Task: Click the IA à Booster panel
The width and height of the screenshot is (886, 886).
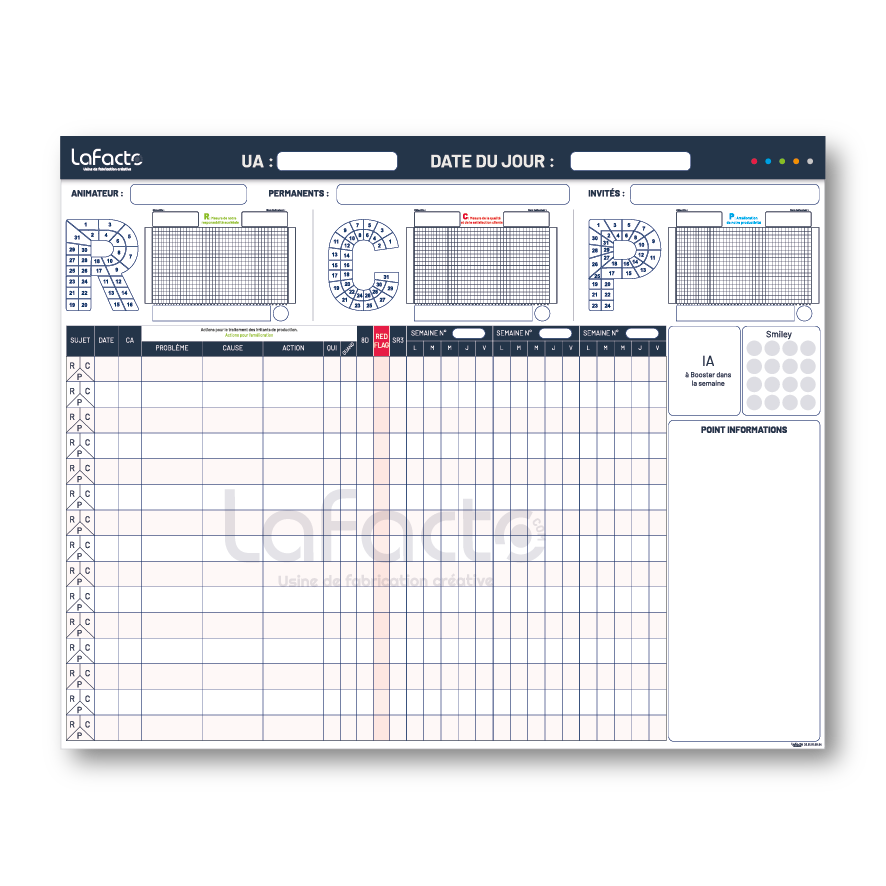Action: tap(704, 370)
